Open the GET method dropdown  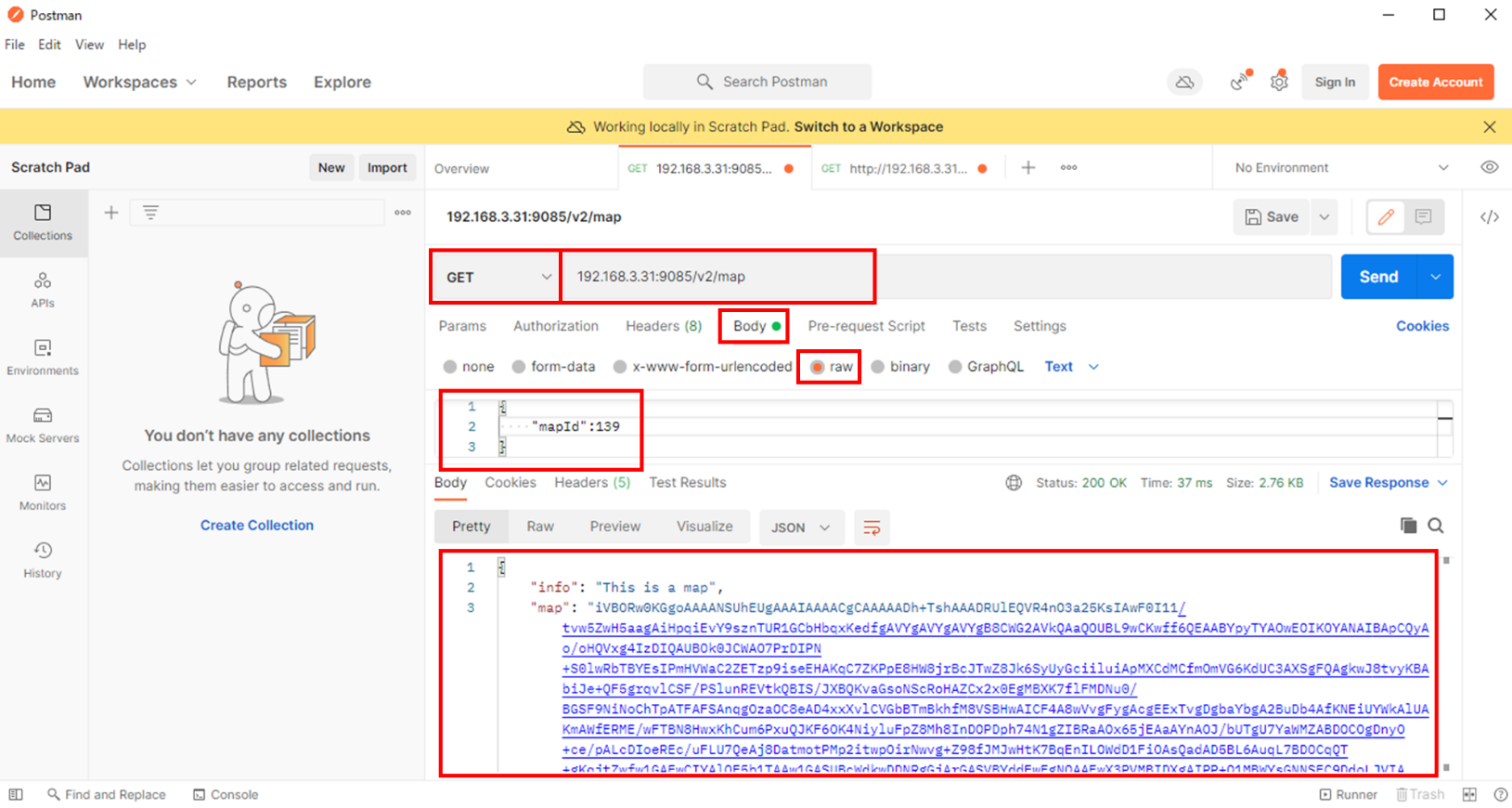pos(497,277)
